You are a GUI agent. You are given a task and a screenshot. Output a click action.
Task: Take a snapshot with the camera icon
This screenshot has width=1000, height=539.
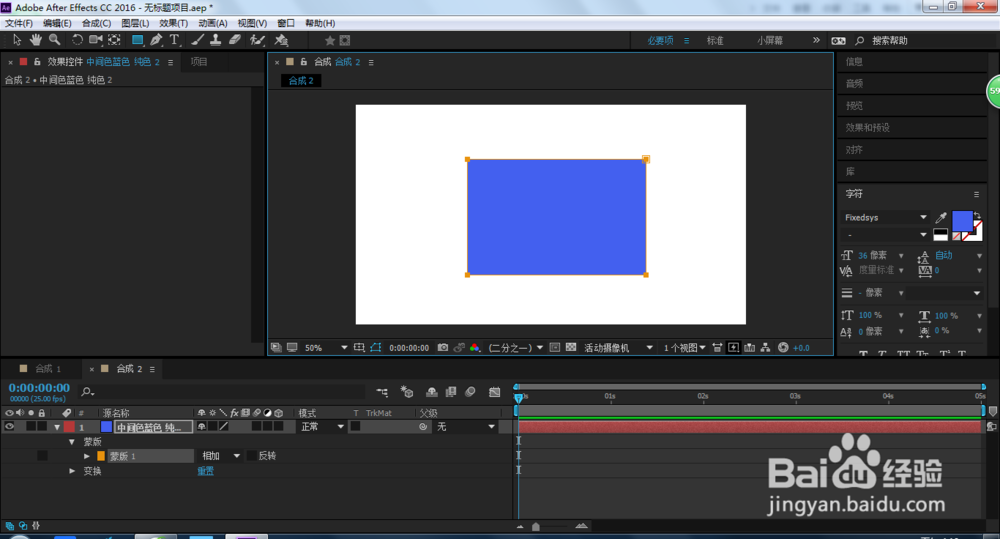[443, 348]
